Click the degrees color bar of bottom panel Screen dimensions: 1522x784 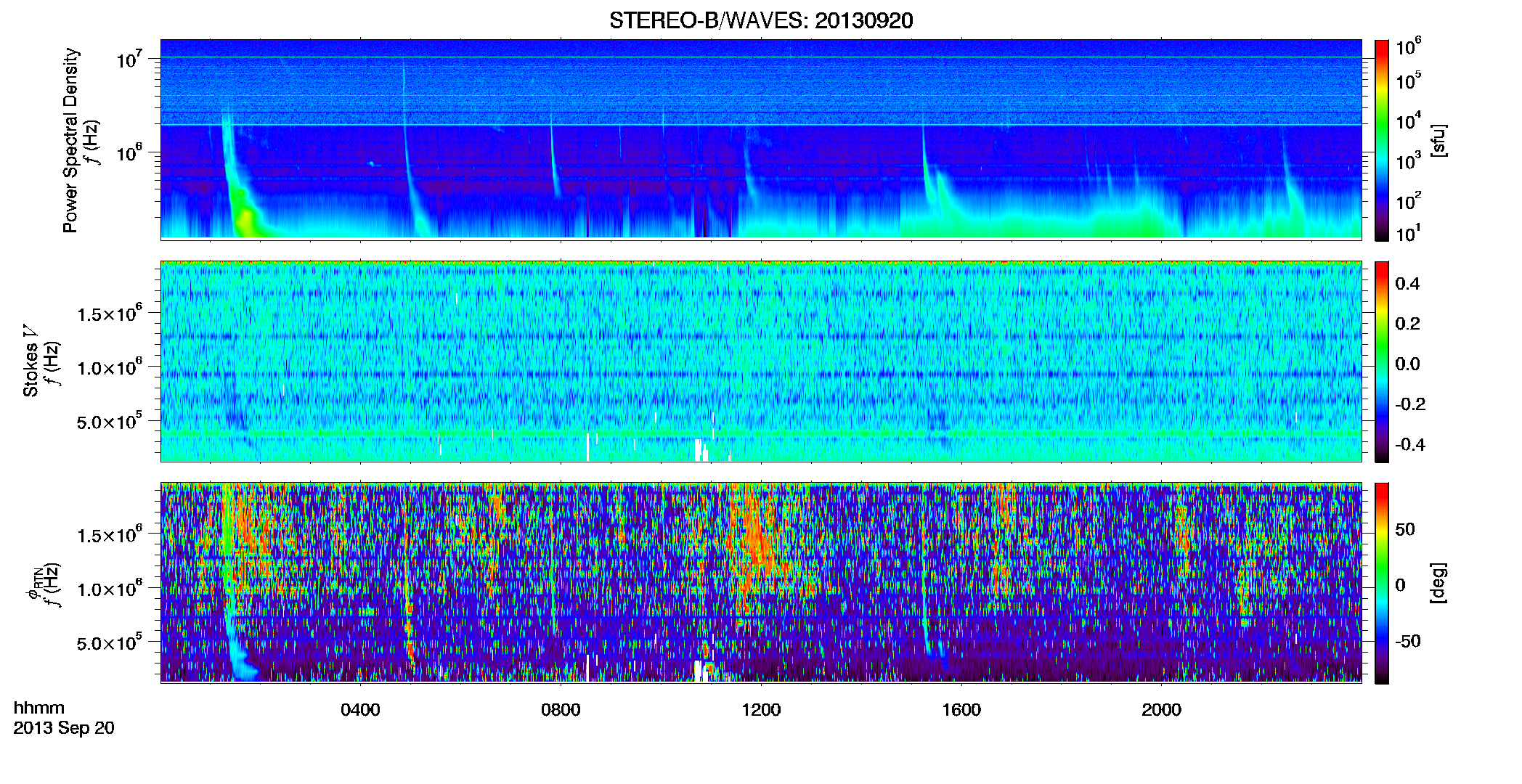click(x=1382, y=583)
